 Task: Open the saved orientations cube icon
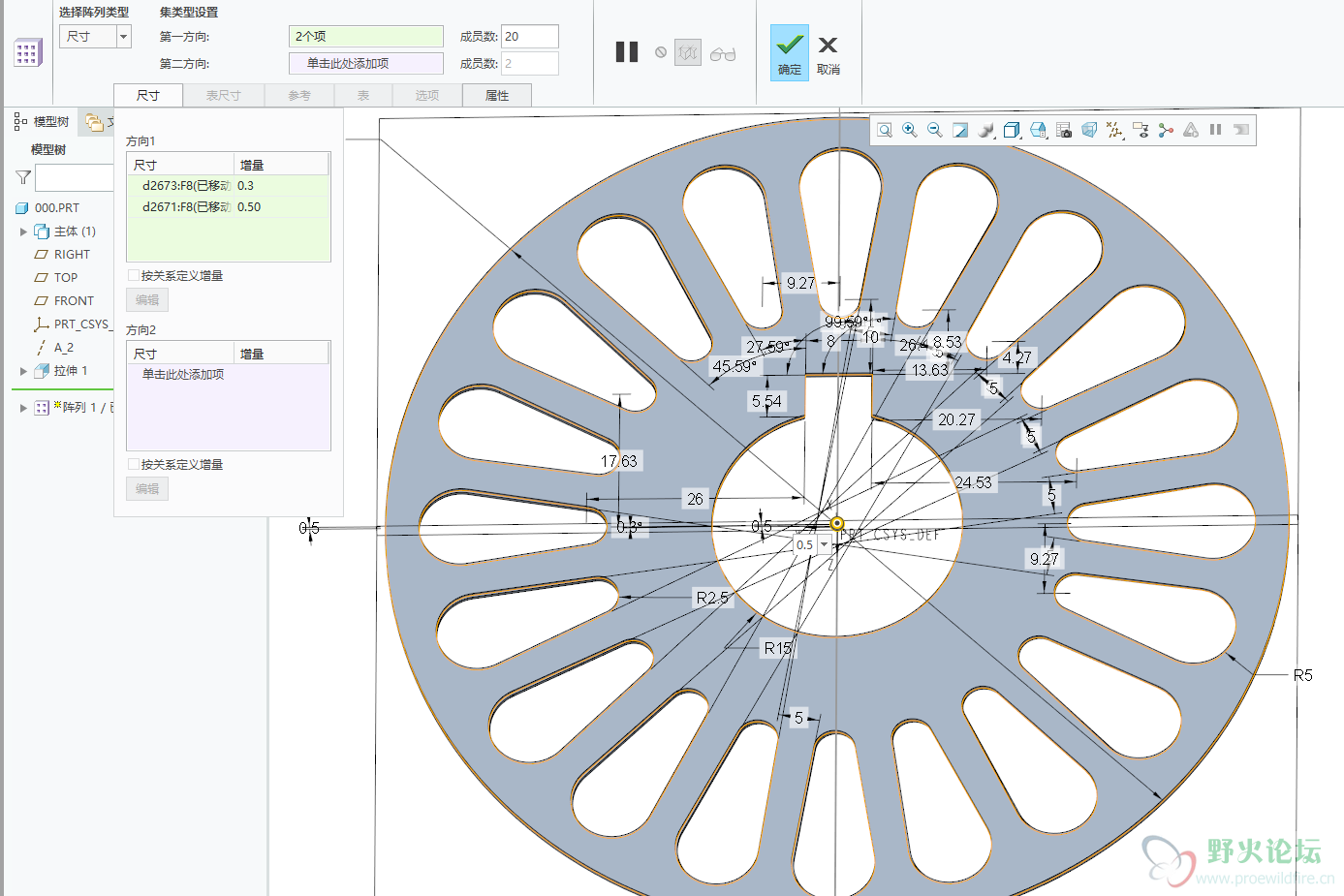pyautogui.click(x=1013, y=130)
